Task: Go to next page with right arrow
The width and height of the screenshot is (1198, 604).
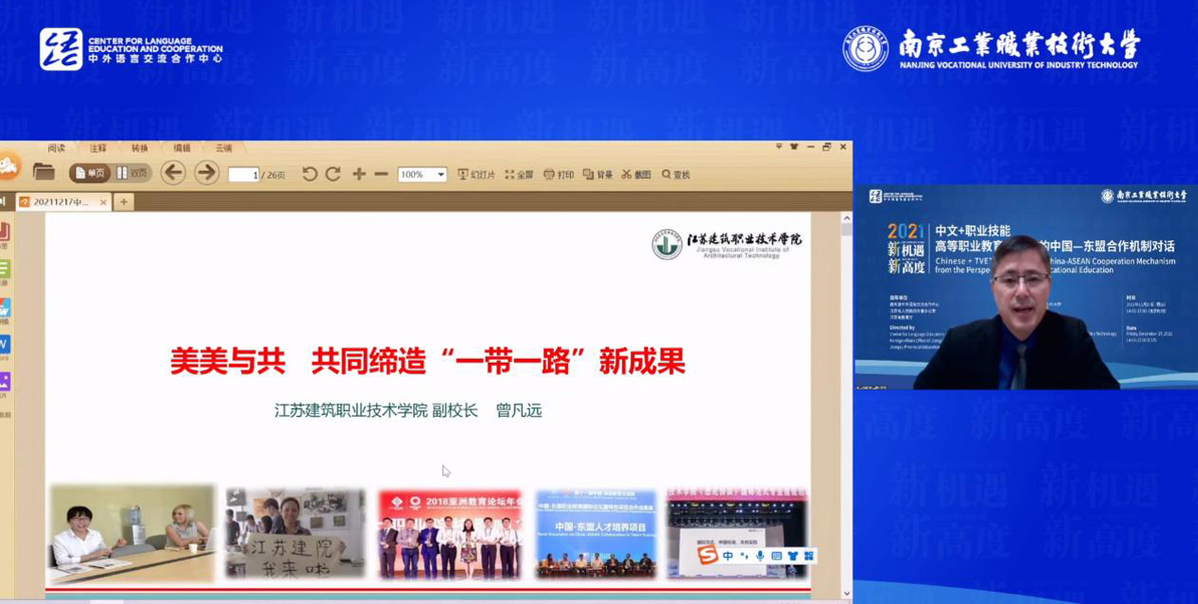Action: 206,173
